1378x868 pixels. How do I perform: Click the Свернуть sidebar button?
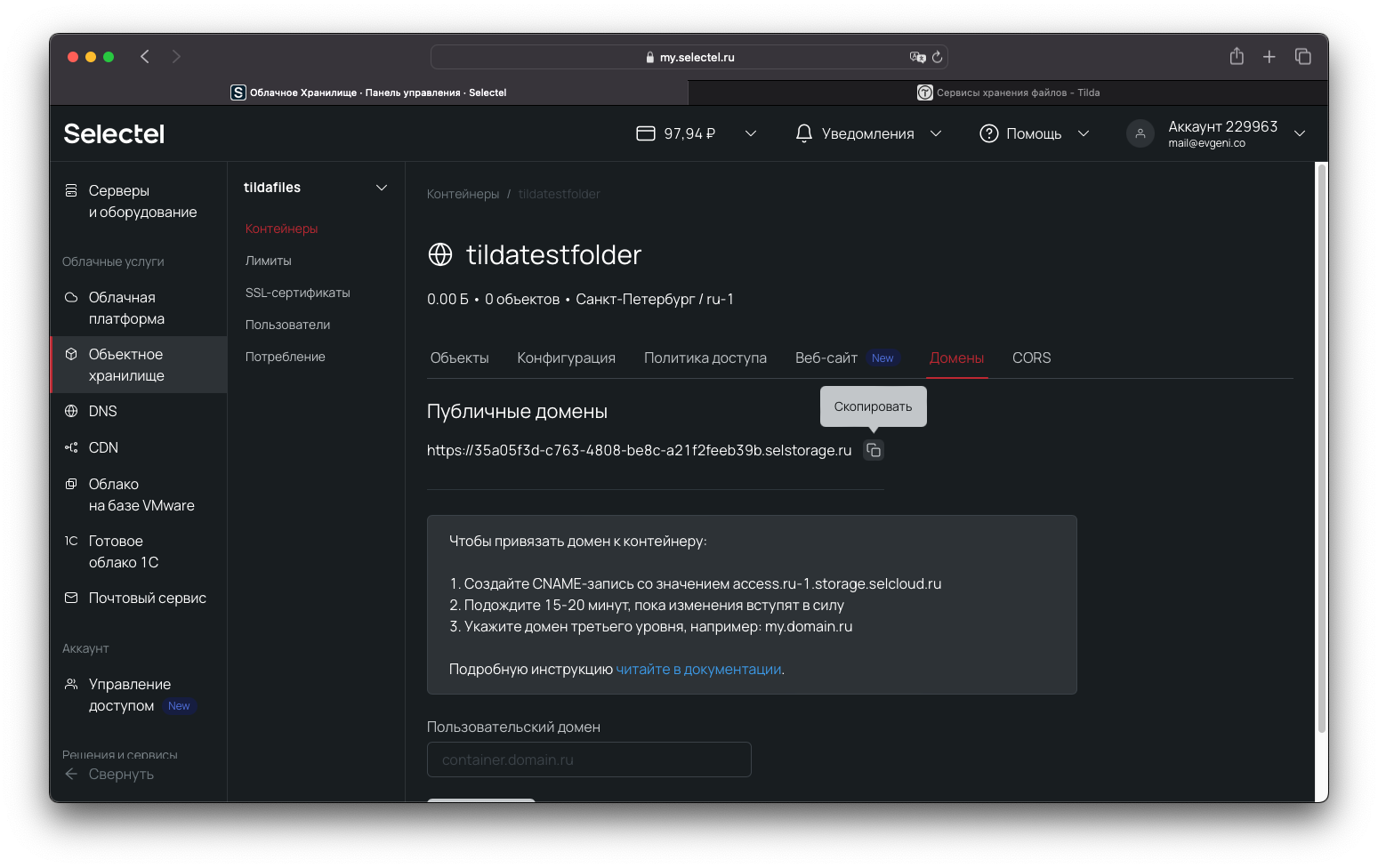tap(121, 774)
